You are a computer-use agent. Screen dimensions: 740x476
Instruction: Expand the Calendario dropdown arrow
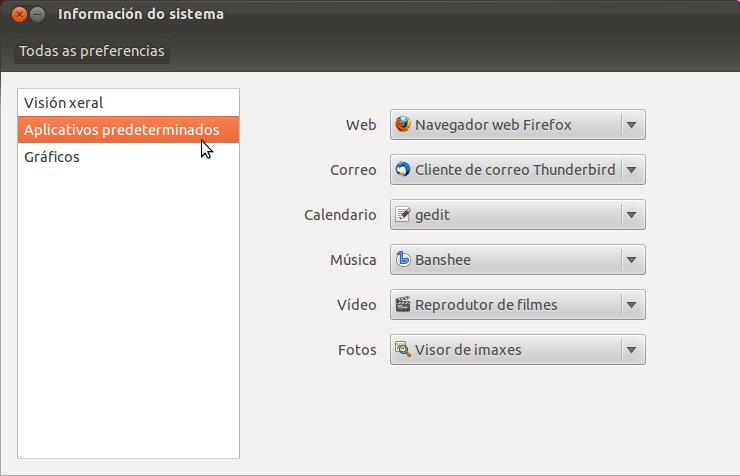631,215
